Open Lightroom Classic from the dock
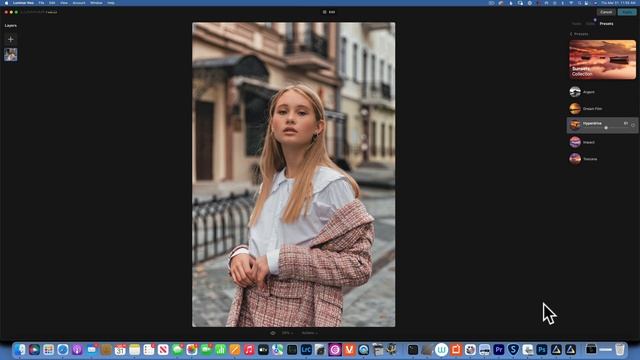Image resolution: width=640 pixels, height=360 pixels. click(306, 350)
